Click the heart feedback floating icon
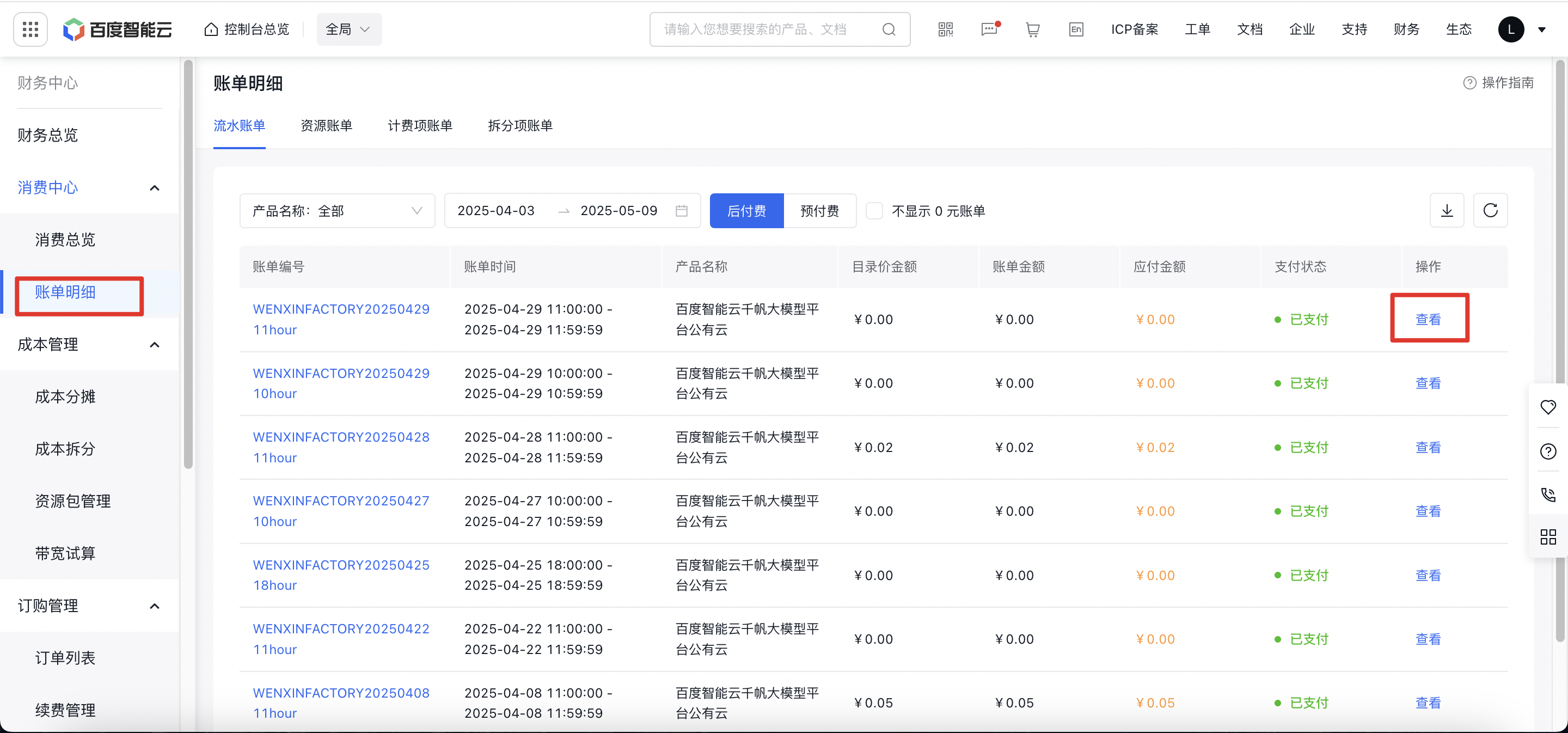 click(x=1548, y=407)
